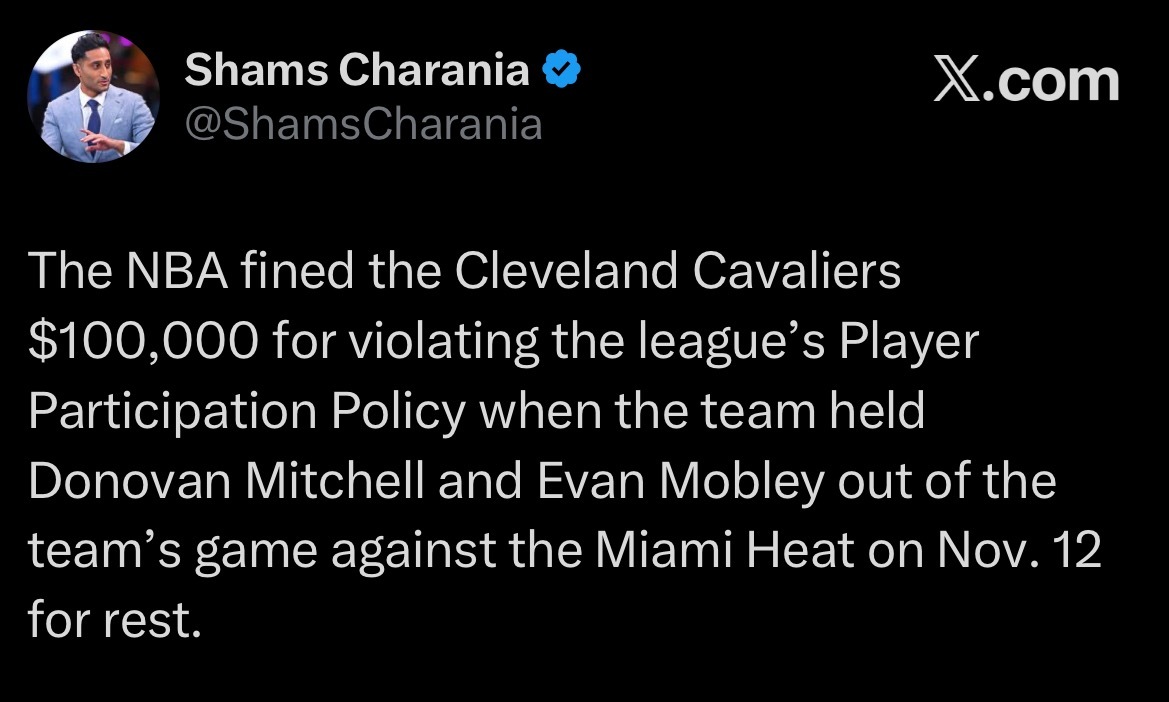Click Participation Policy text

[x=247, y=411]
